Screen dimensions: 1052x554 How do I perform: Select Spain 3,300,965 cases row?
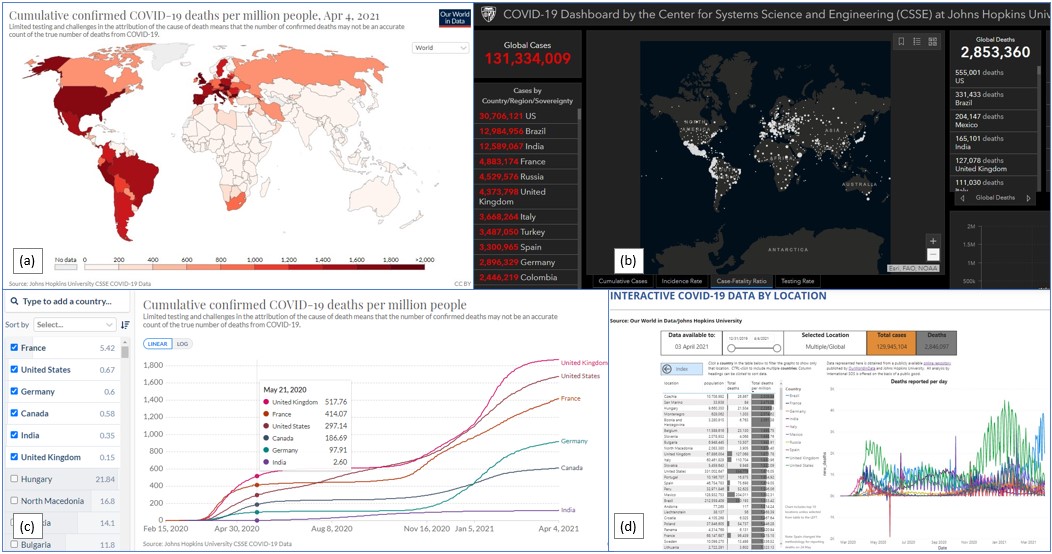click(527, 247)
